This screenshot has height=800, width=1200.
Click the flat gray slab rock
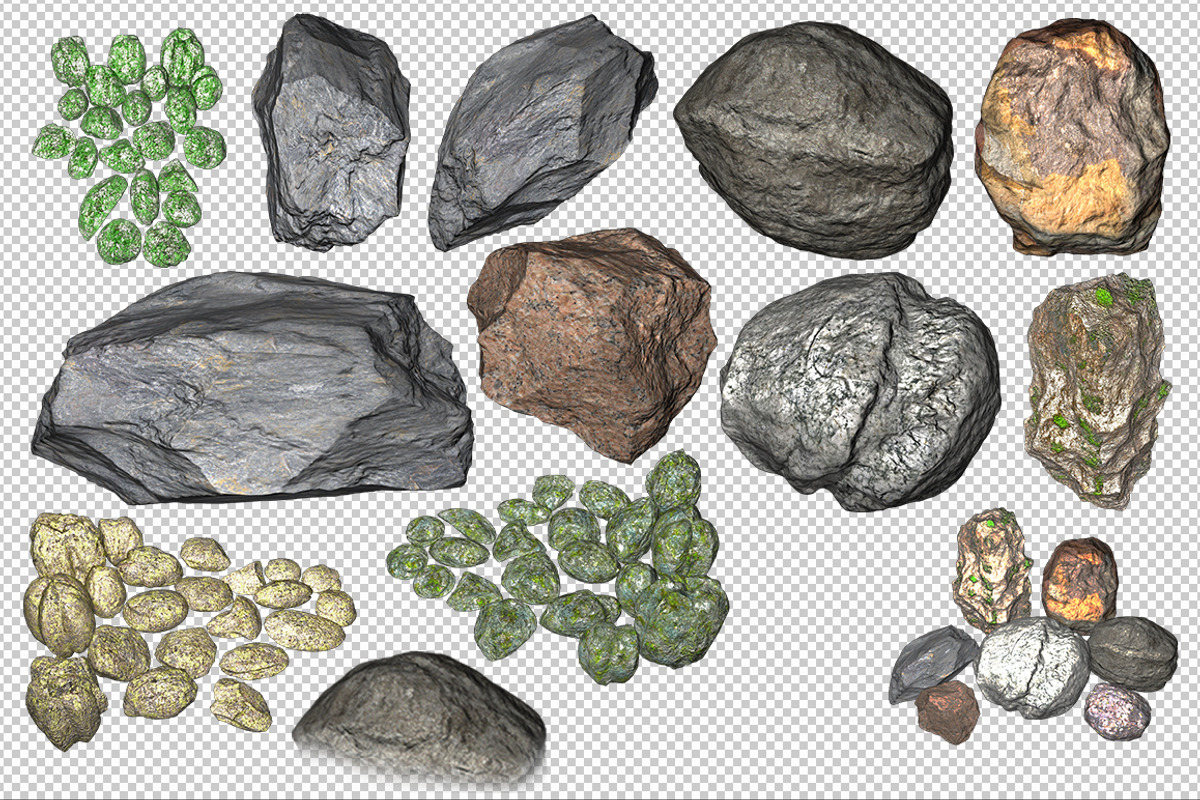tap(253, 387)
